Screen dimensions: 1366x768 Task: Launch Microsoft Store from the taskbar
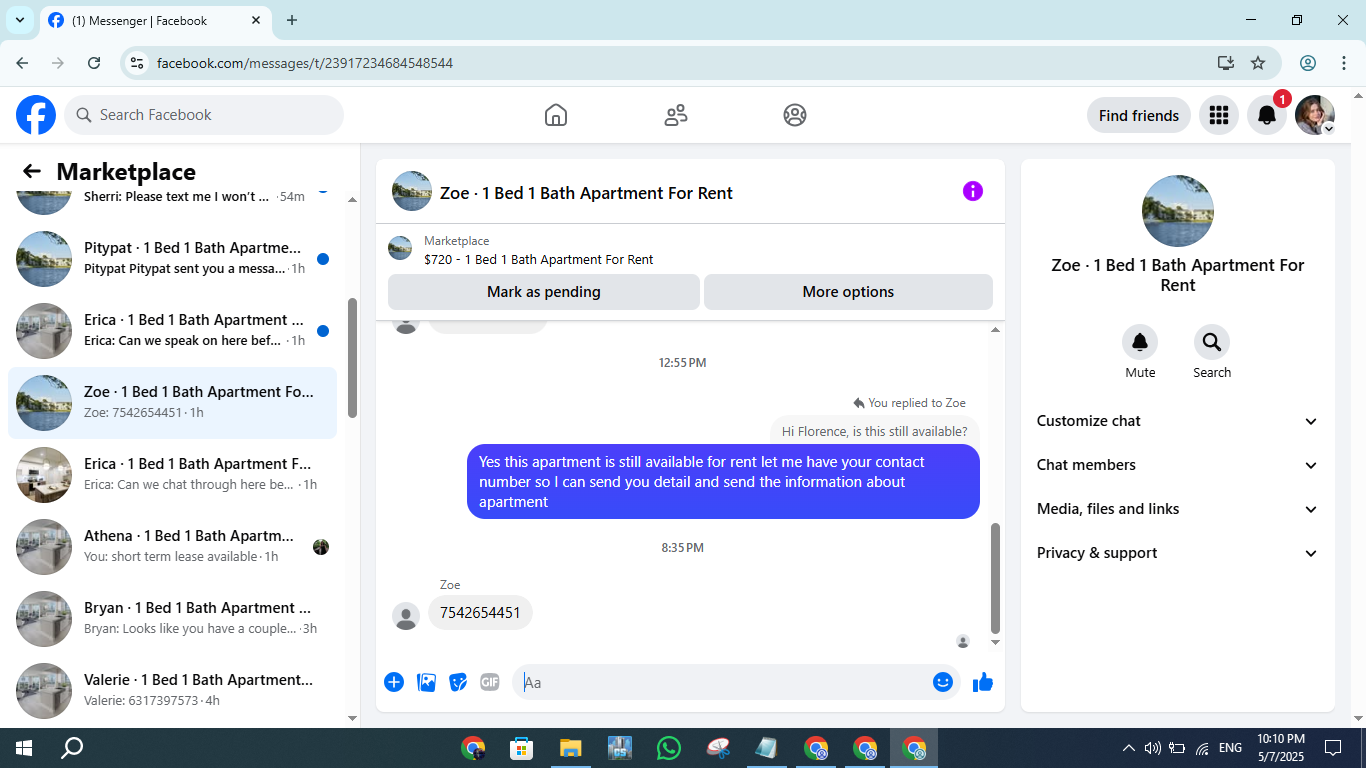tap(521, 748)
